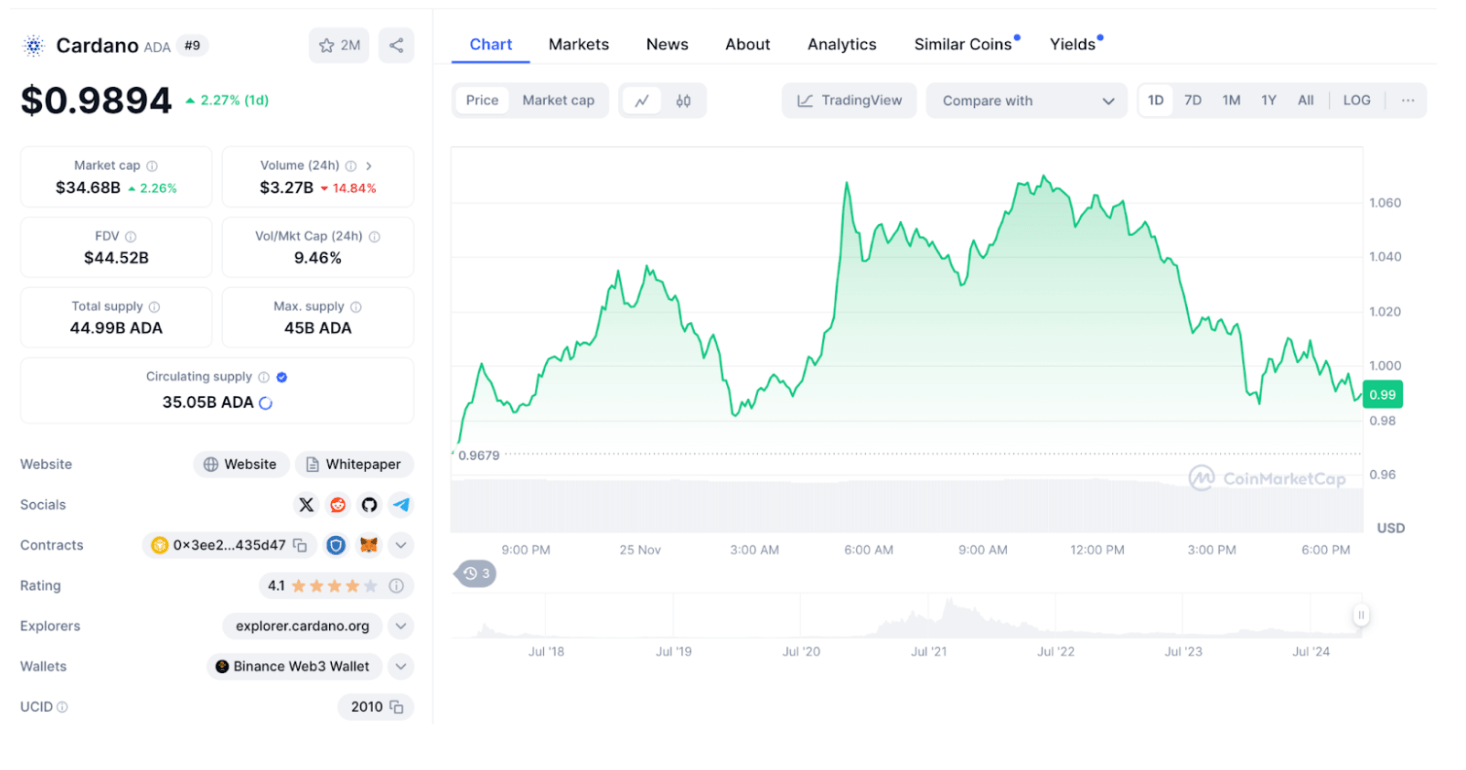Expand the Explorers list chevron

(400, 626)
